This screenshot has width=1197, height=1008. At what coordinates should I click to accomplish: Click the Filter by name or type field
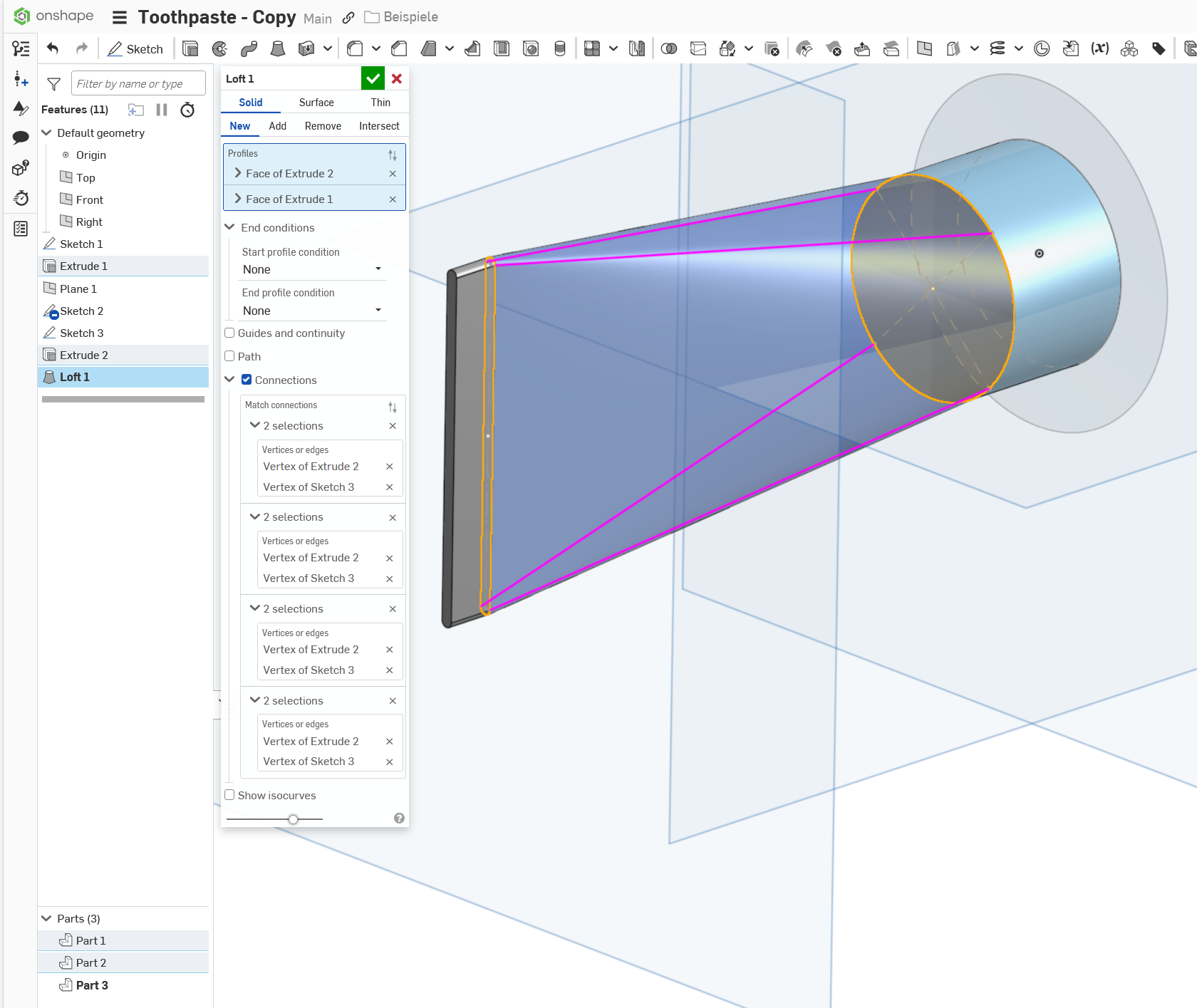(138, 83)
